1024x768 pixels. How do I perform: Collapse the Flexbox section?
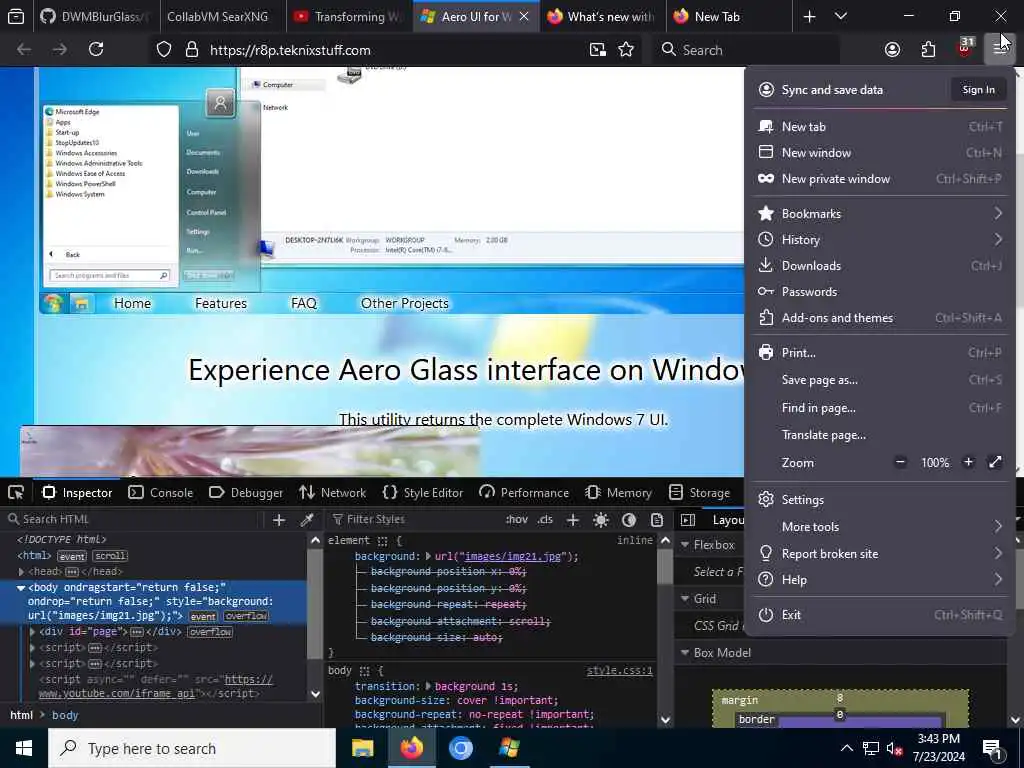coord(685,545)
